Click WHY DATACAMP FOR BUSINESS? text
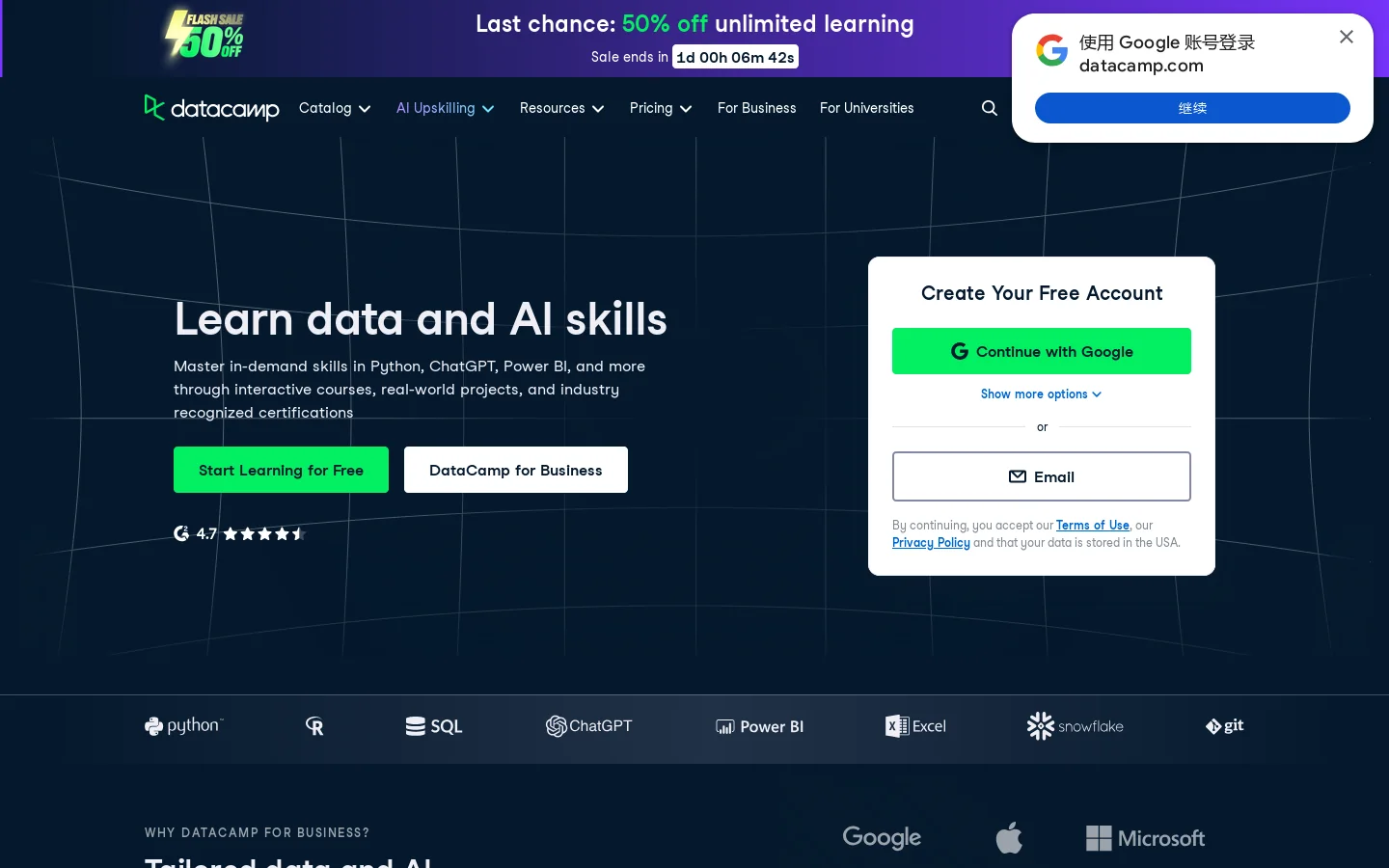Image resolution: width=1389 pixels, height=868 pixels. [257, 832]
